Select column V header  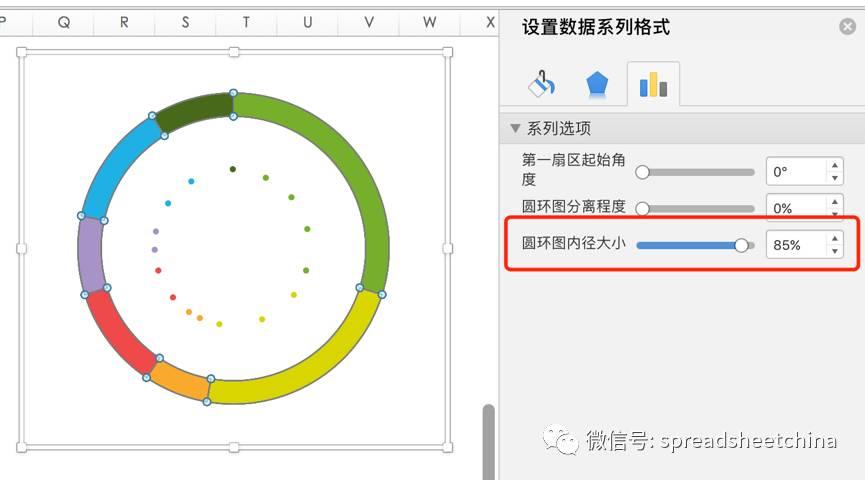(x=369, y=22)
